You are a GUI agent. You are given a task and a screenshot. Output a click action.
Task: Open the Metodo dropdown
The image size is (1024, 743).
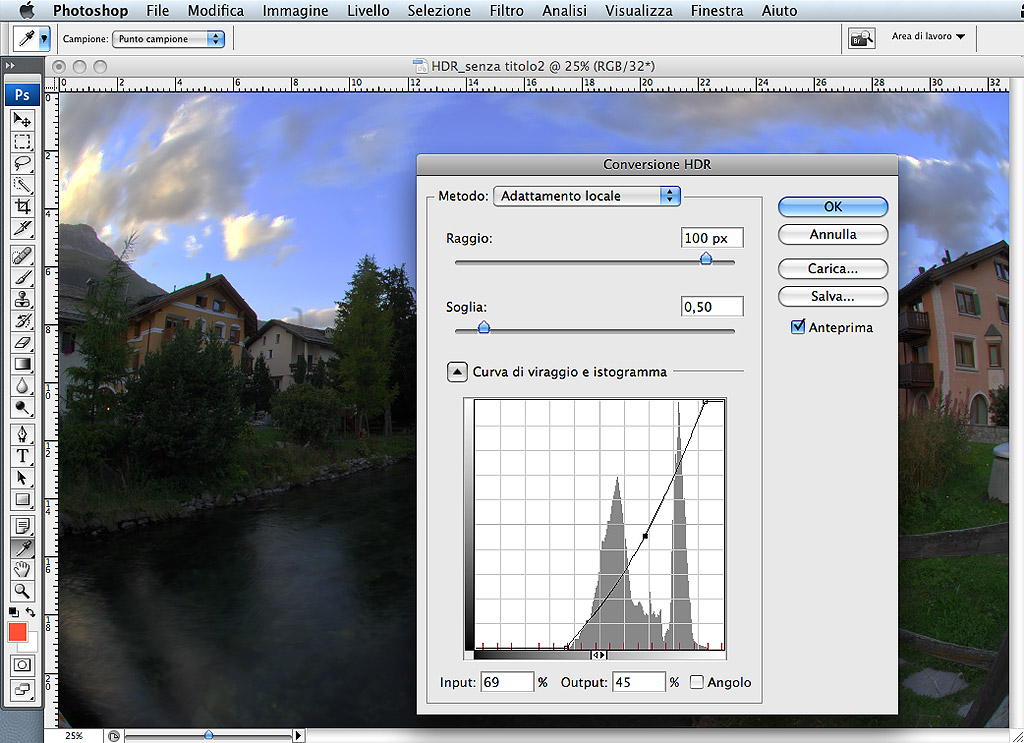pyautogui.click(x=586, y=196)
